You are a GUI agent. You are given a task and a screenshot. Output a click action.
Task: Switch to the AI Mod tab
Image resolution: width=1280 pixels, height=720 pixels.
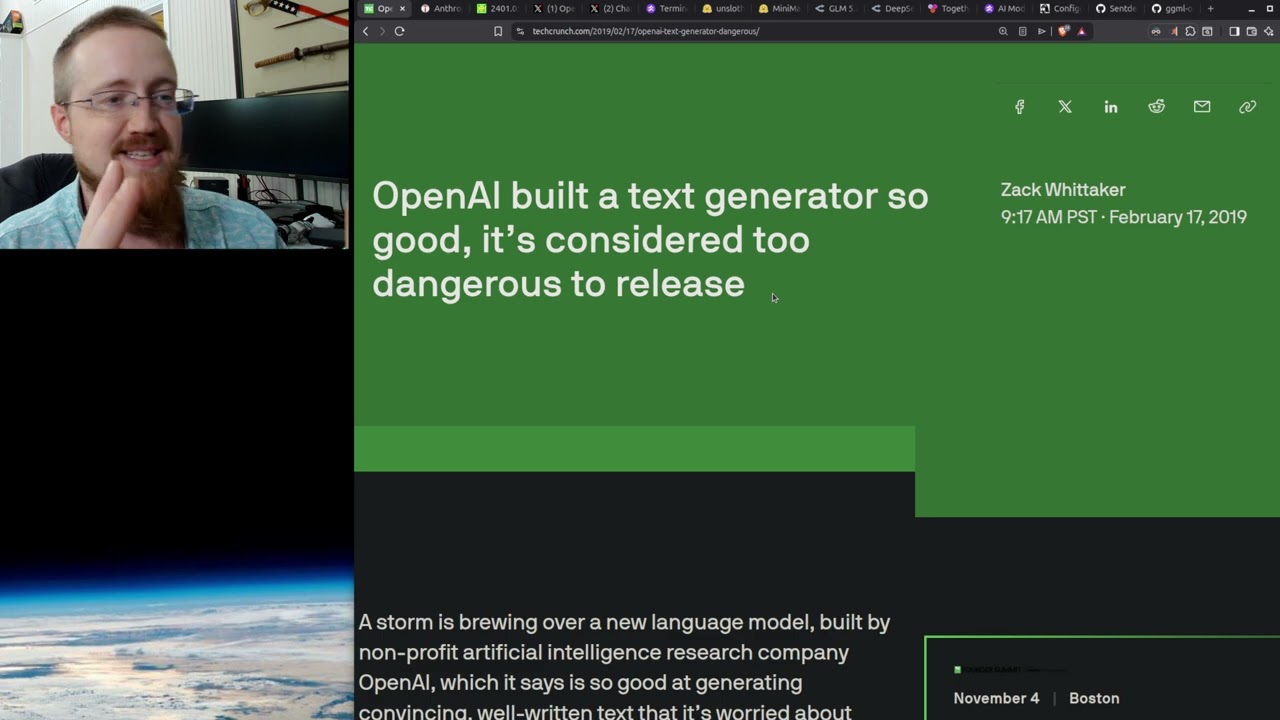[1005, 9]
